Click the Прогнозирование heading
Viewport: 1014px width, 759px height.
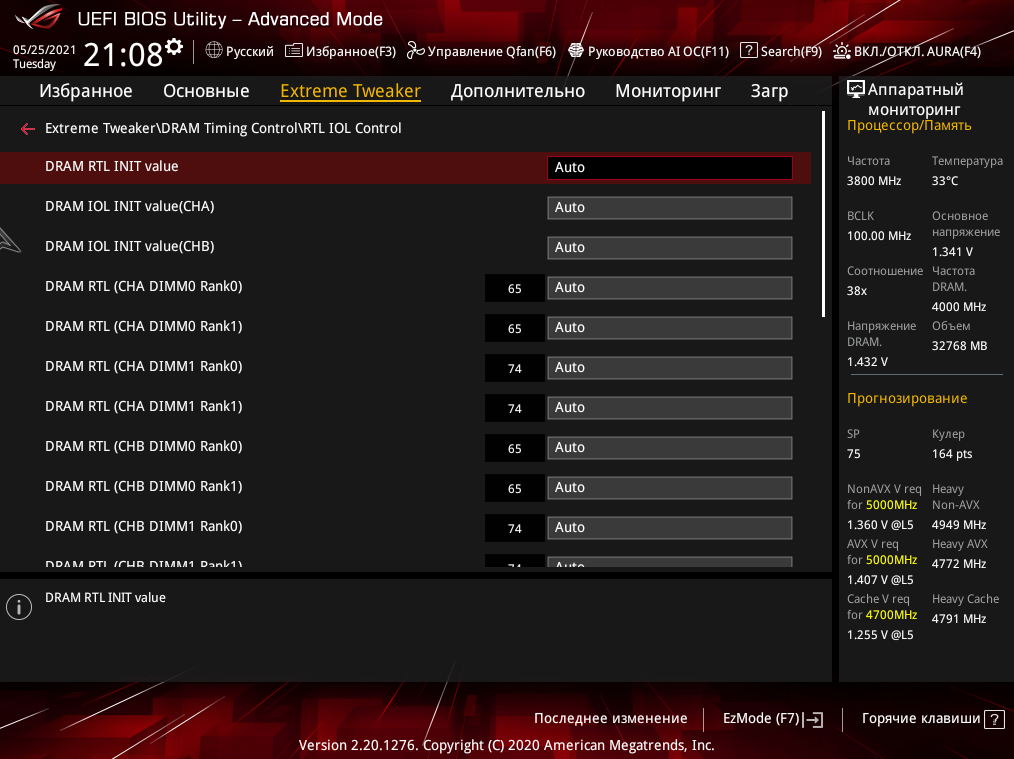click(x=907, y=398)
